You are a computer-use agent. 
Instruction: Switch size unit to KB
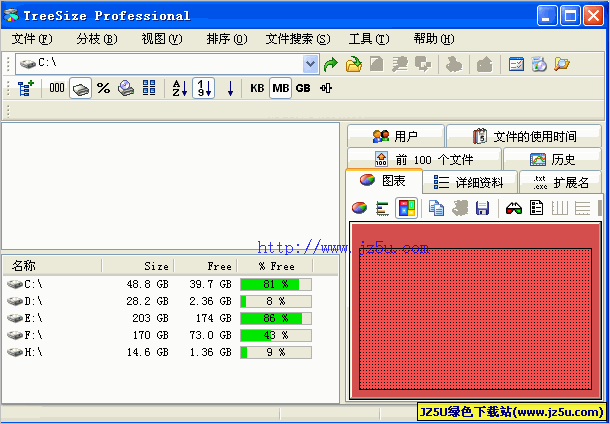(x=257, y=88)
